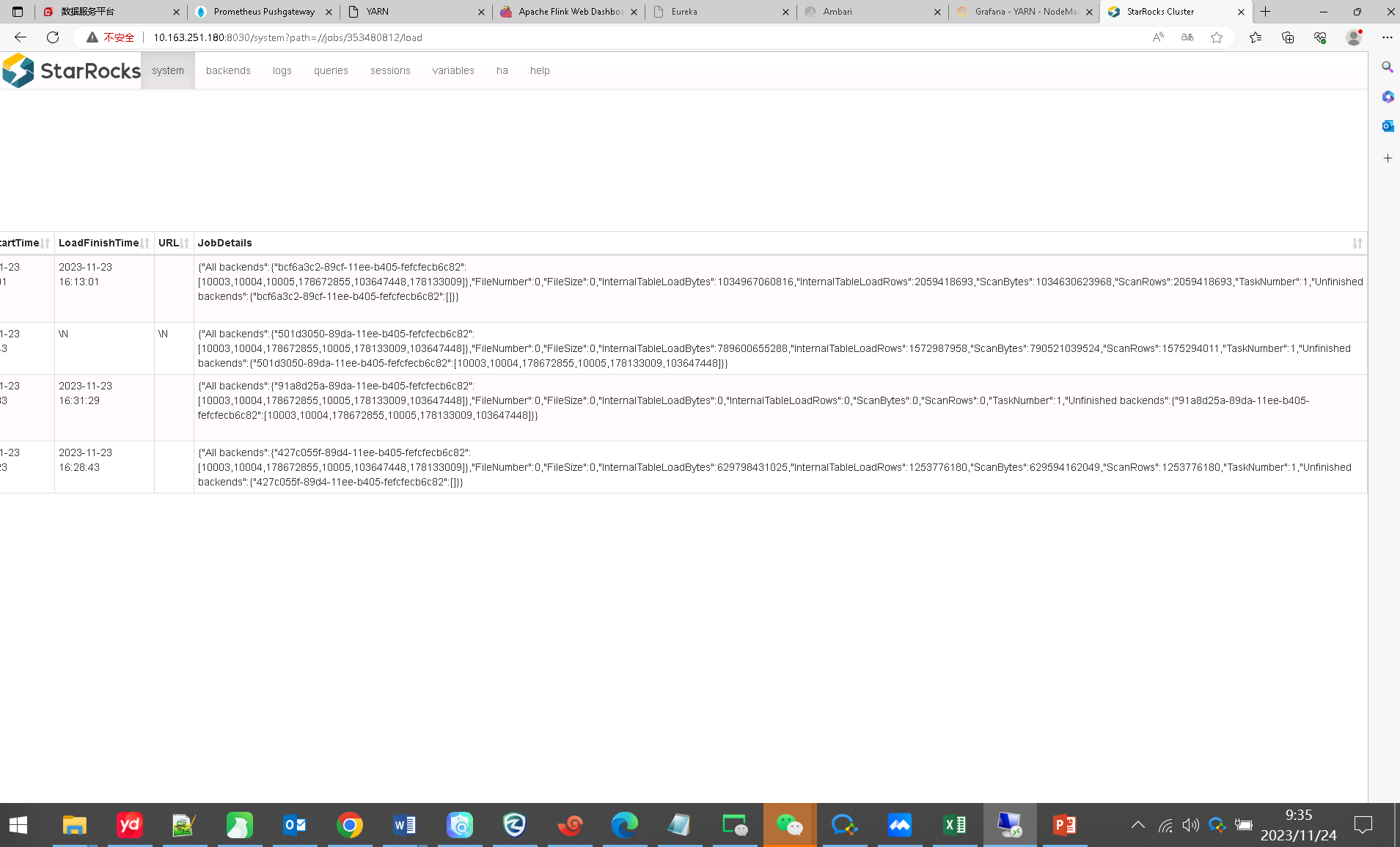Click the address bar URL field
This screenshot has height=847, width=1400.
coord(287,37)
